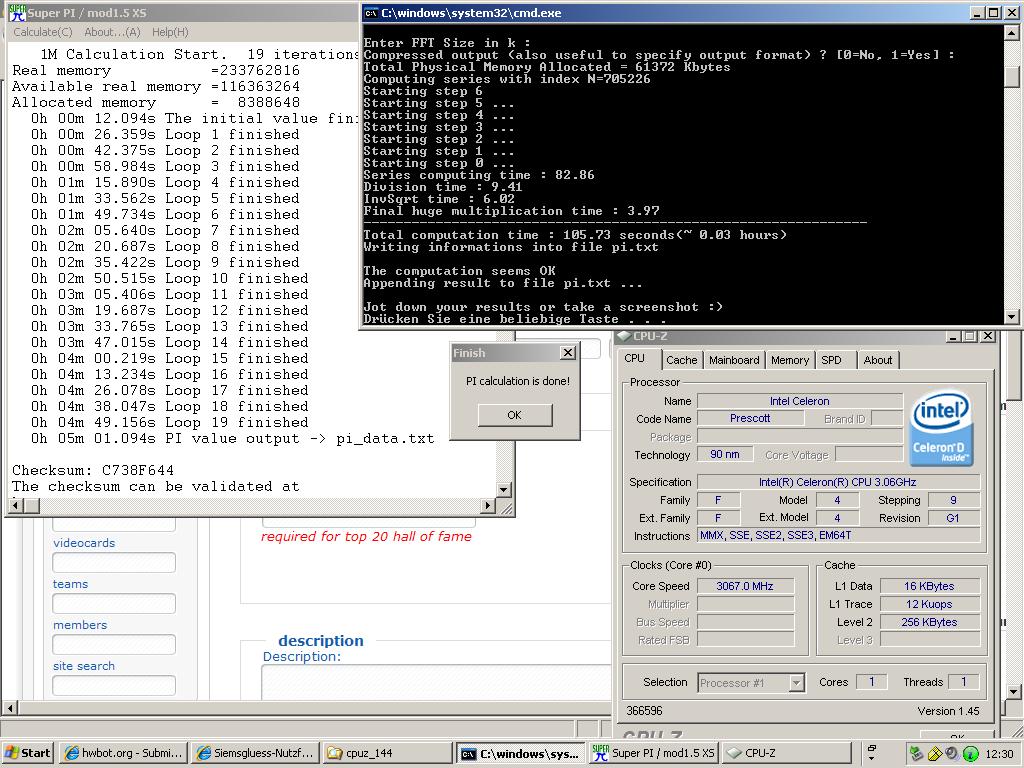Close the Finish dialog with X

(568, 353)
